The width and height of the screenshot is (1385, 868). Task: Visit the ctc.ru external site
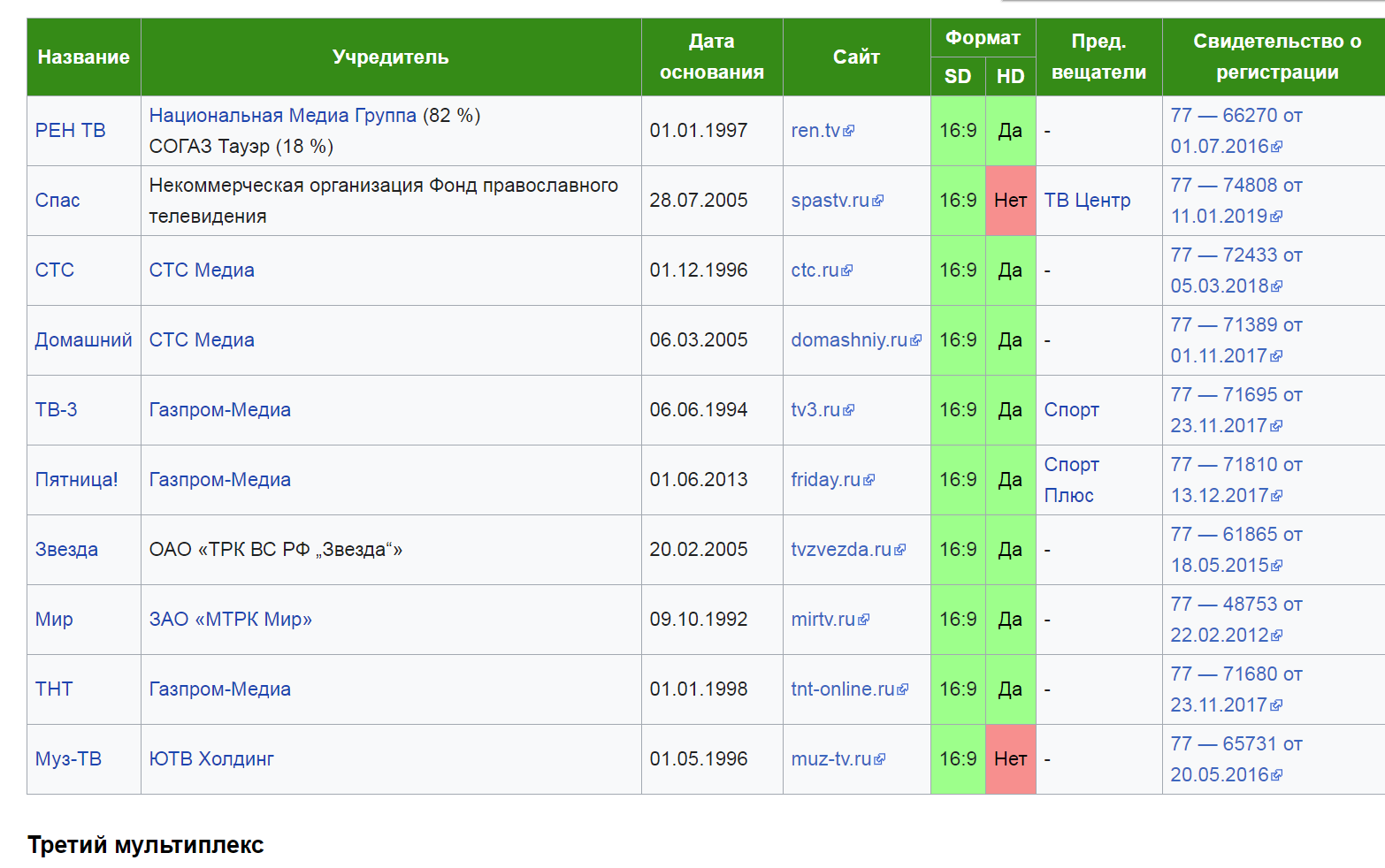[x=821, y=270]
